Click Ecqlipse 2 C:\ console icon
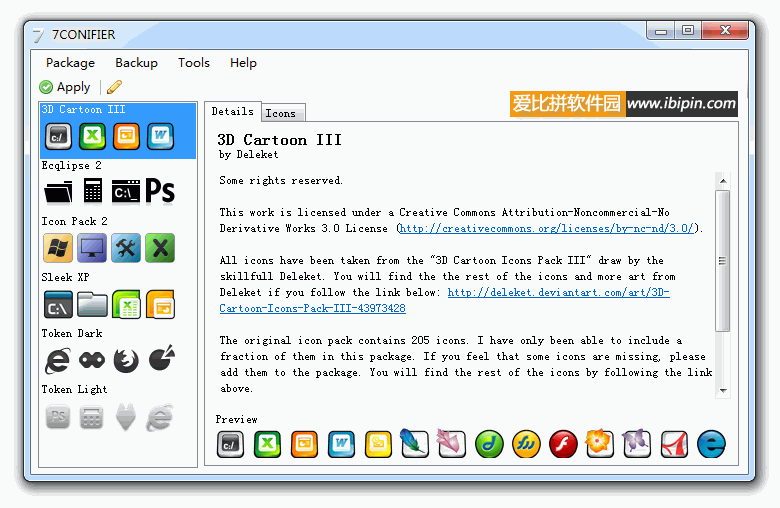This screenshot has width=780, height=508. coord(126,192)
